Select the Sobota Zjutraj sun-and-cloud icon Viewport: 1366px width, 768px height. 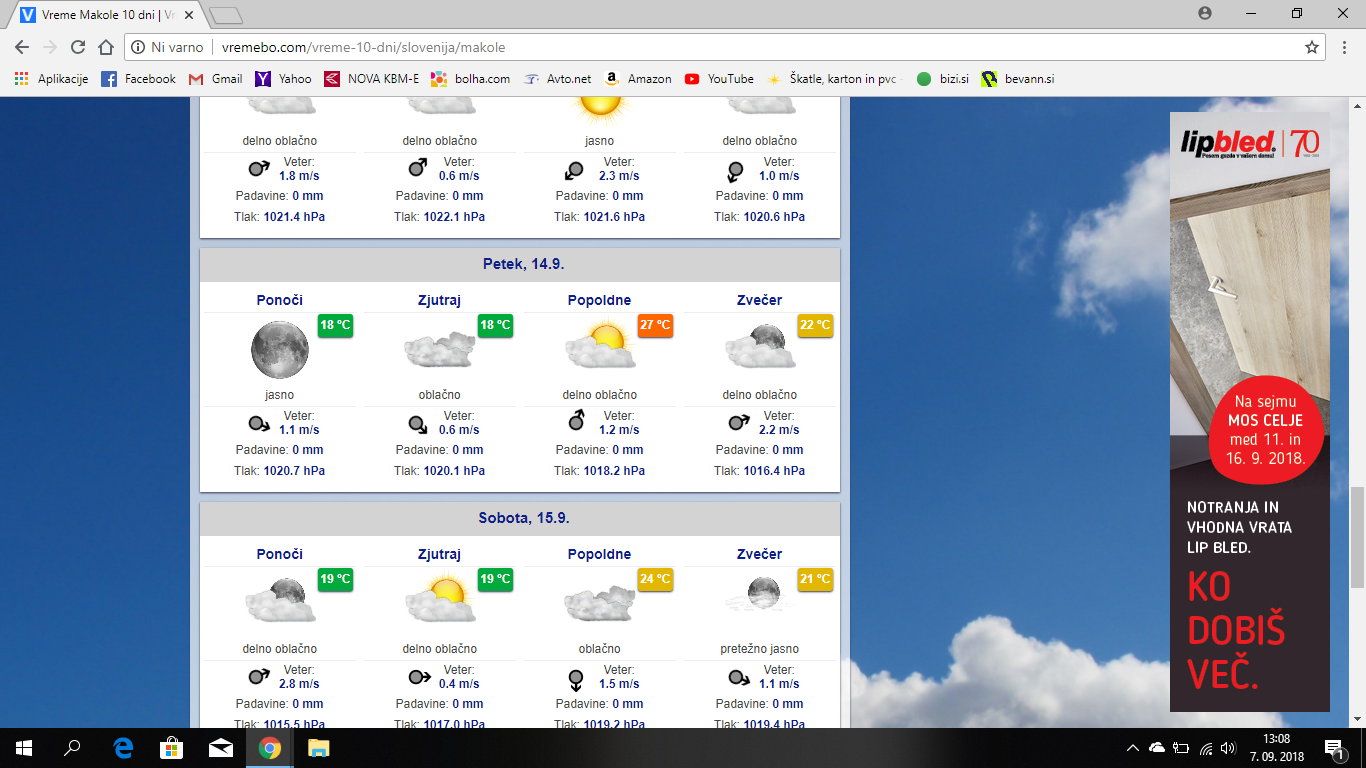pos(440,600)
